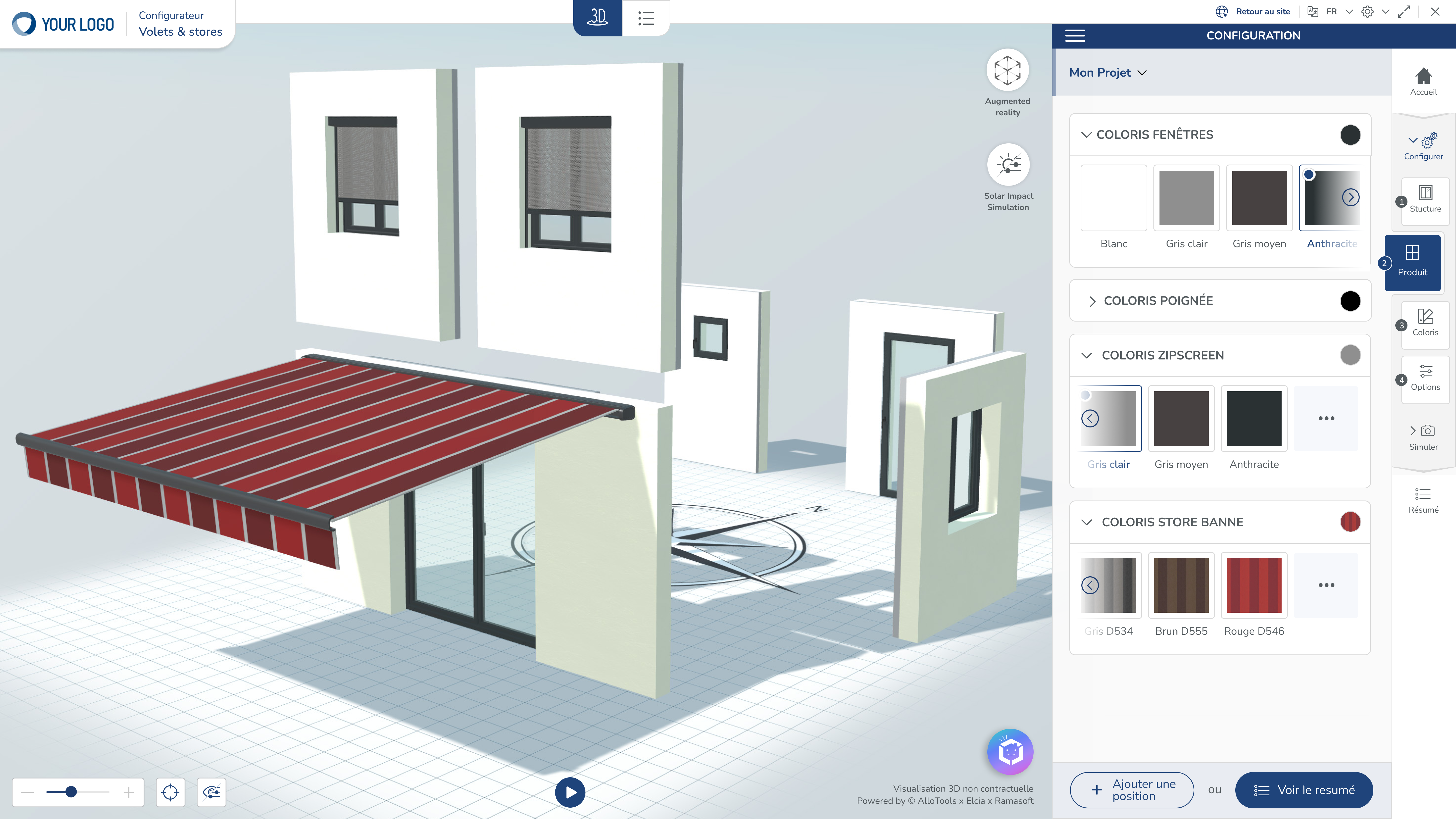Select Gris moyen Zipscreen swatch
Image resolution: width=1456 pixels, height=819 pixels.
click(1181, 418)
